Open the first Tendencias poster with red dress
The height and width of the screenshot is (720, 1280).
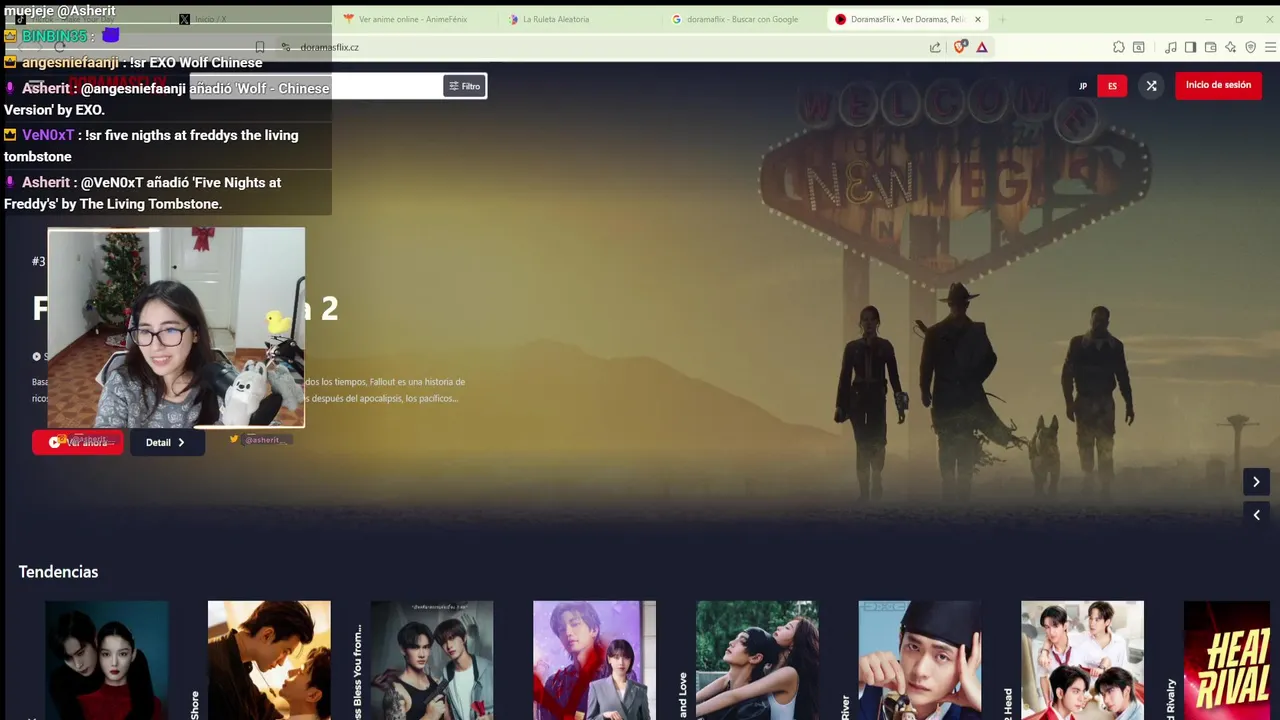click(107, 660)
